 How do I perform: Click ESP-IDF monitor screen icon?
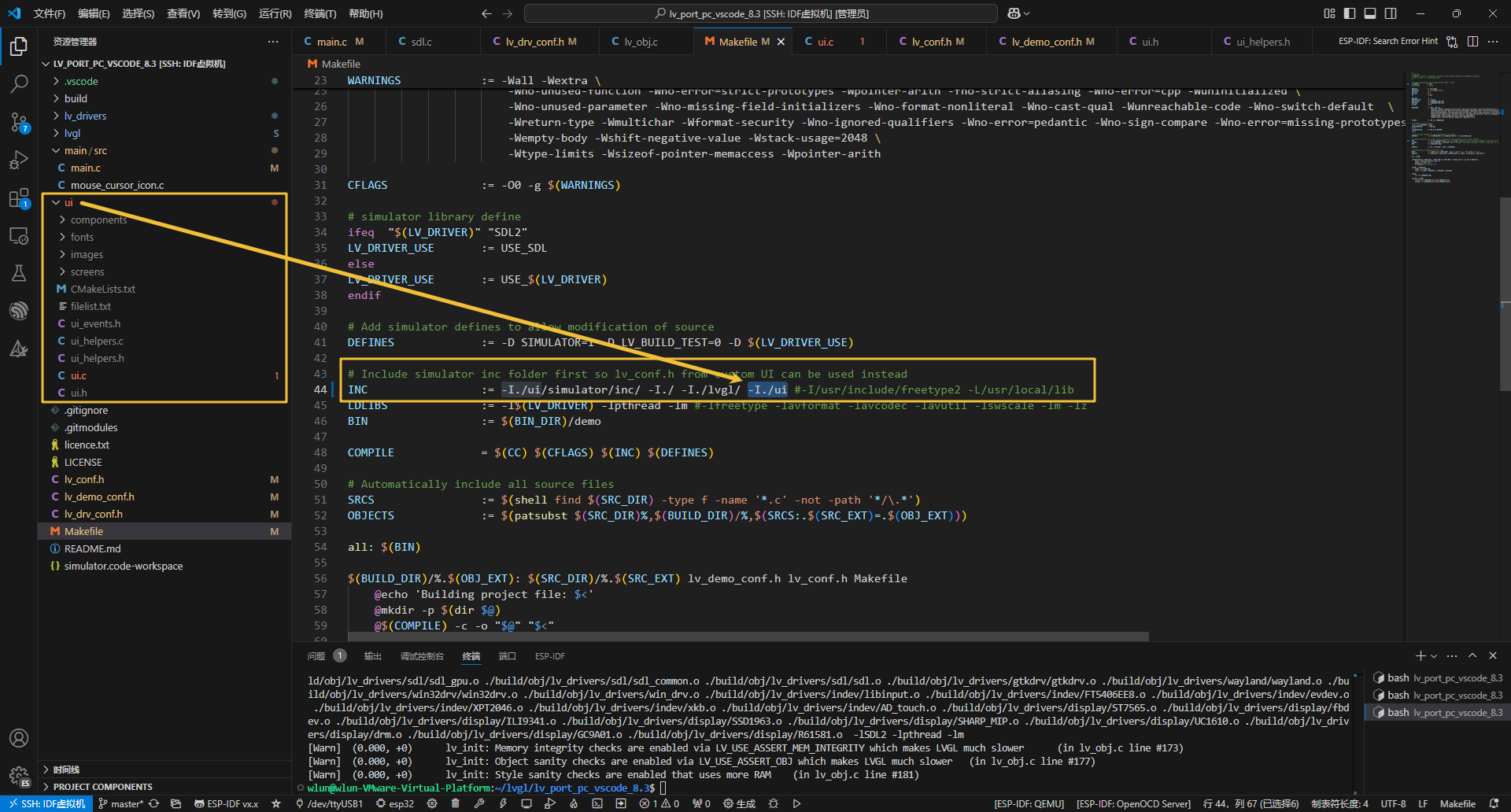point(526,803)
